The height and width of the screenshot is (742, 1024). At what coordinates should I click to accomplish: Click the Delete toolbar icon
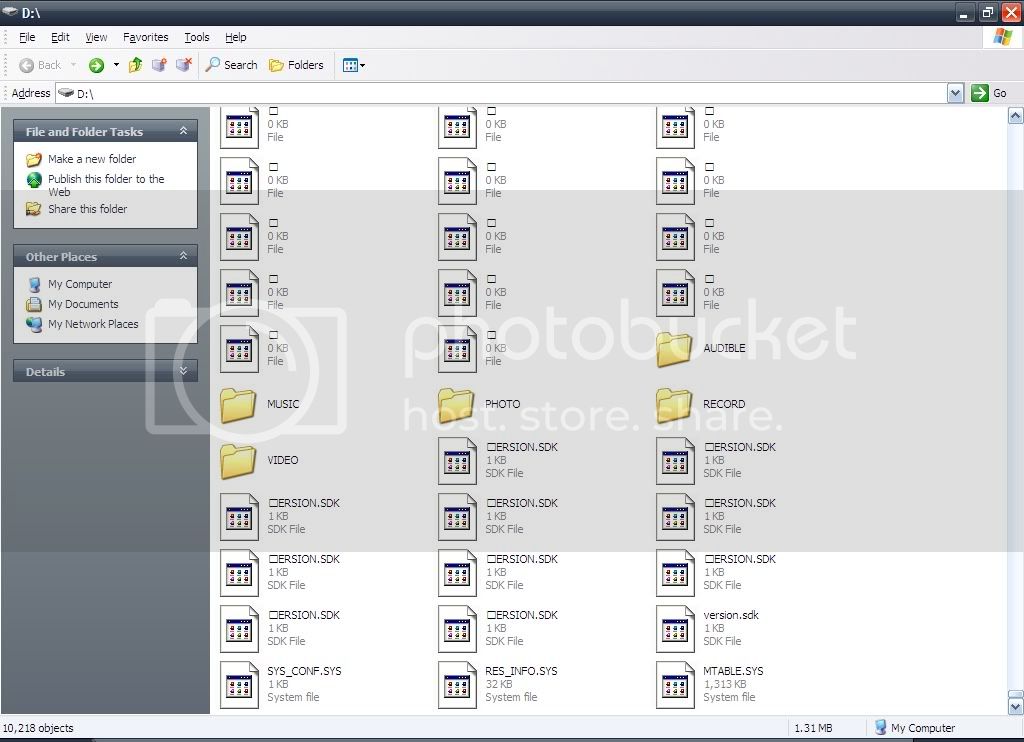184,65
